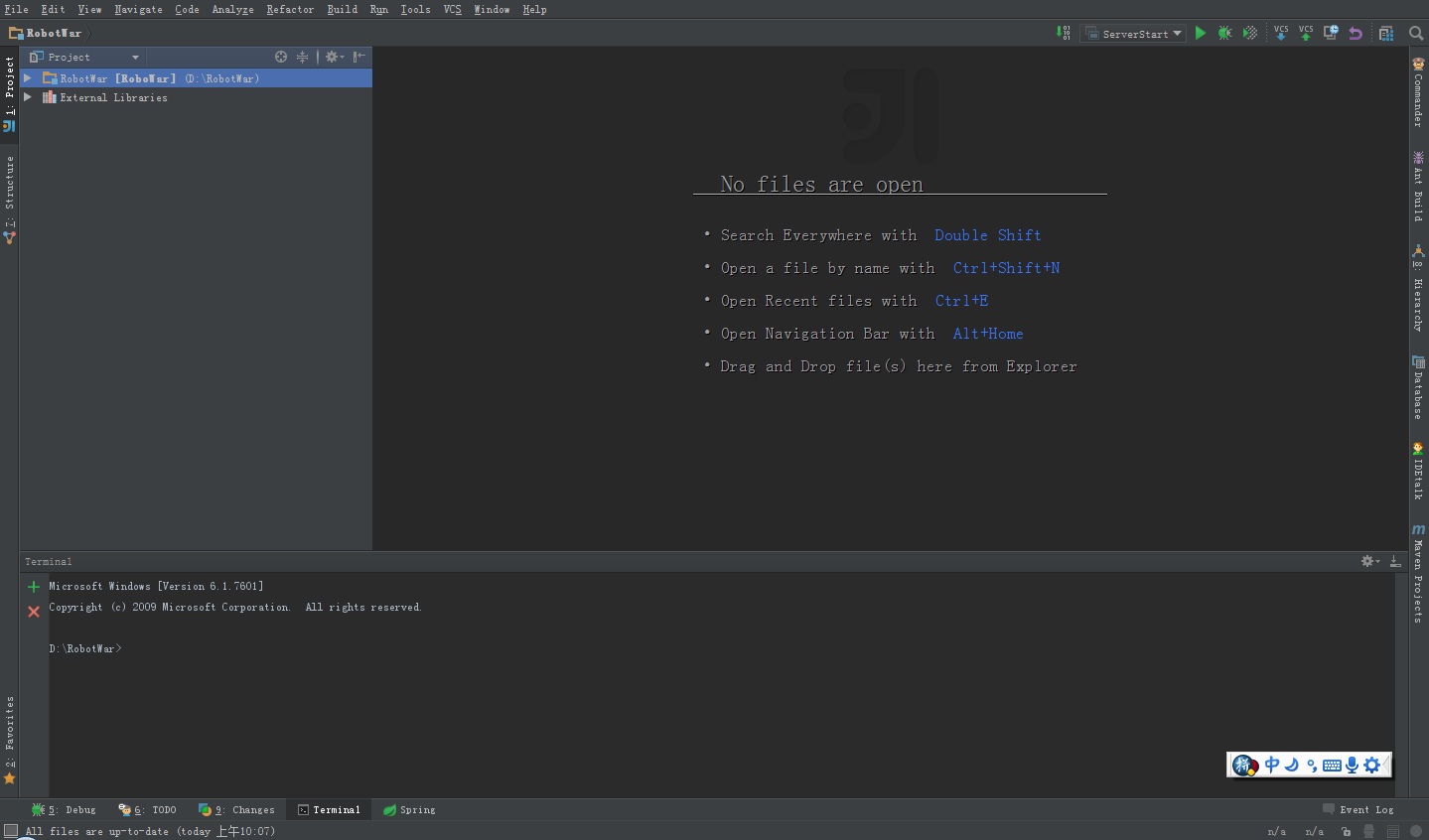Open the IDEtalk side panel
This screenshot has height=840, width=1429.
pyautogui.click(x=1419, y=472)
